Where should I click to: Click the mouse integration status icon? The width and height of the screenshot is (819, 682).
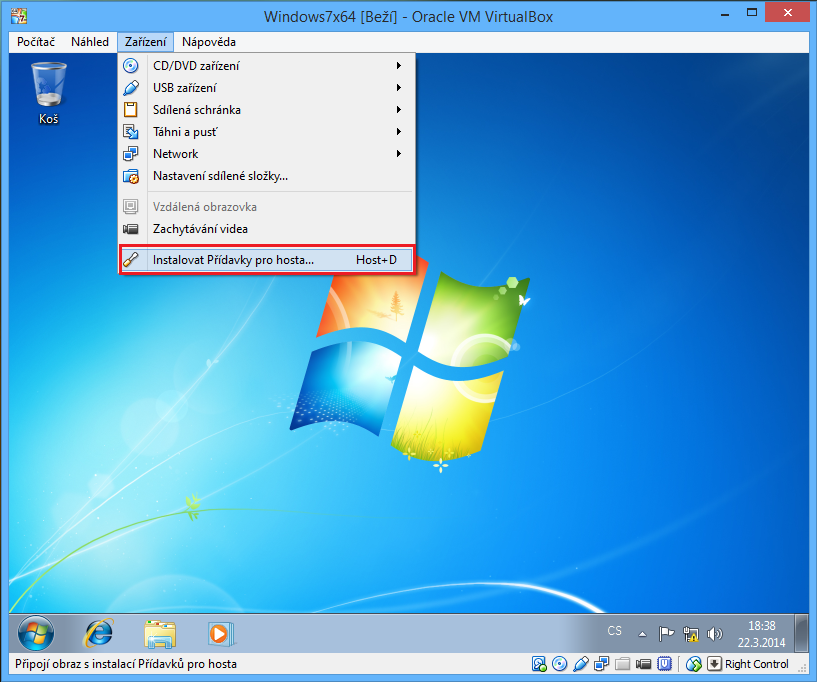click(694, 664)
